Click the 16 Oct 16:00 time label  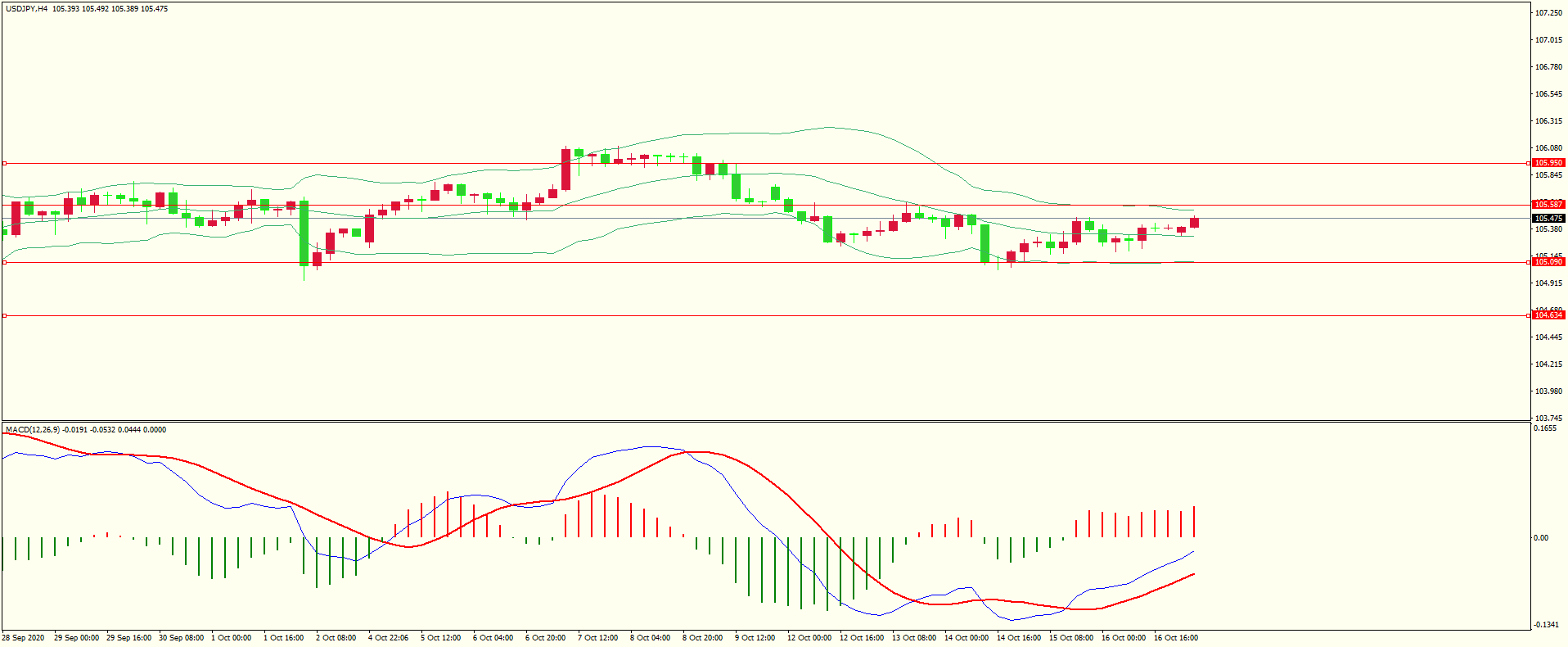pos(1175,638)
